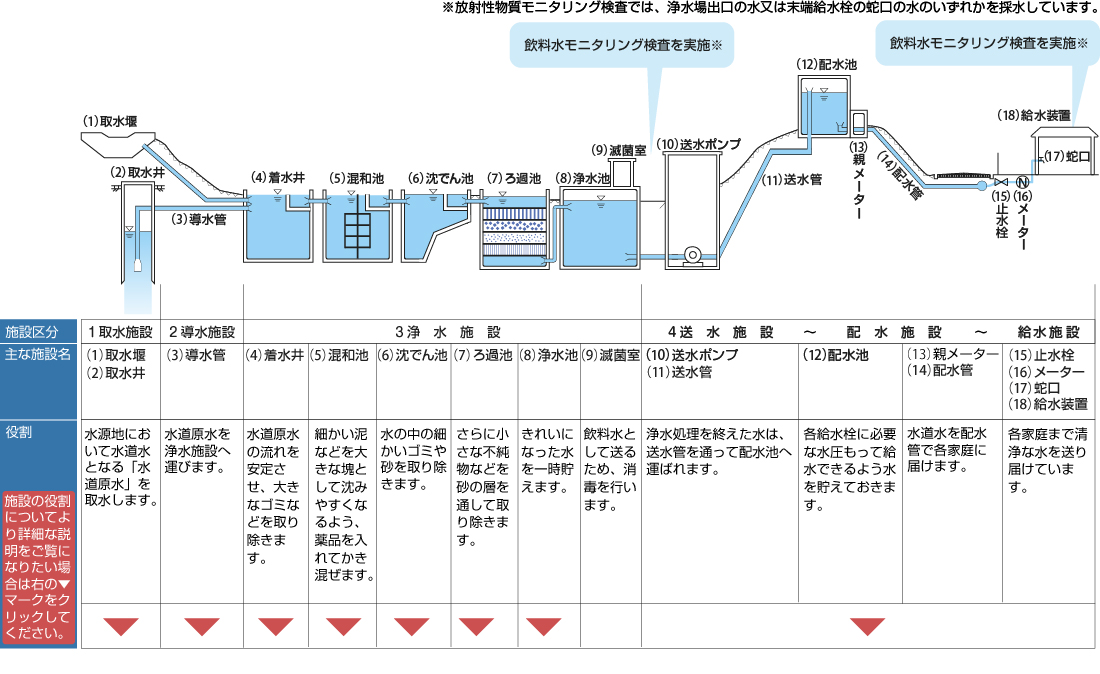
Task: Click the 沈でん池 sedimentation basin diagram
Action: click(x=430, y=225)
